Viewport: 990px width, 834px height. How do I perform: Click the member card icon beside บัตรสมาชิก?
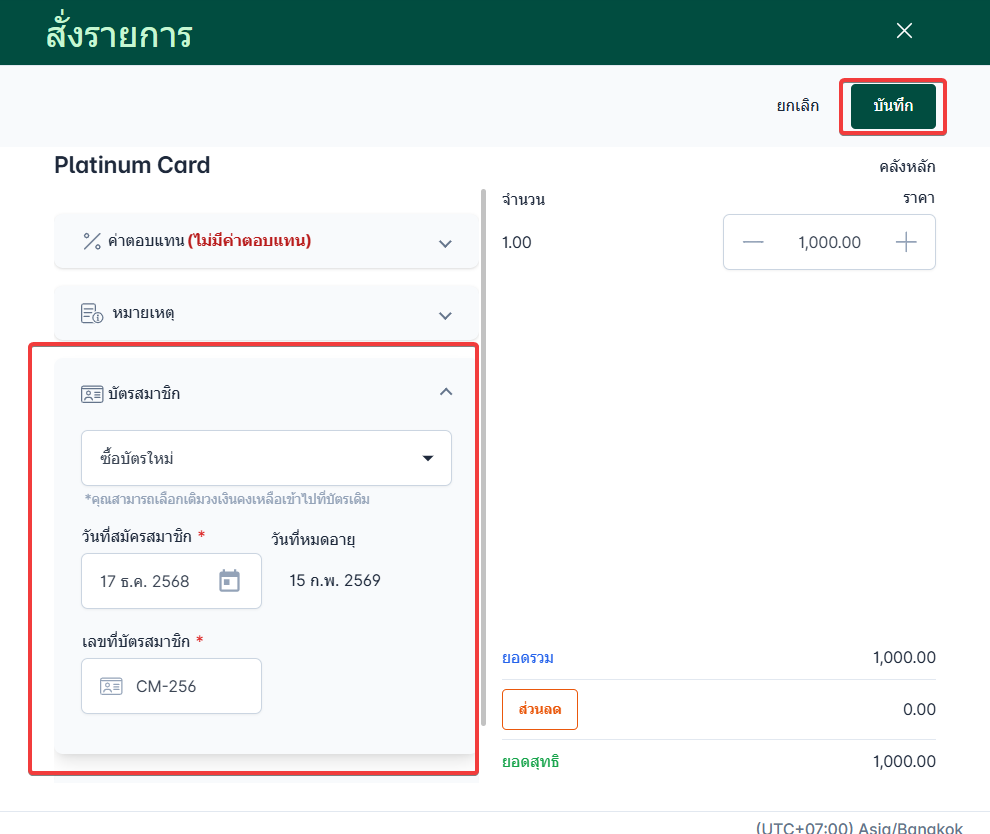coord(92,394)
